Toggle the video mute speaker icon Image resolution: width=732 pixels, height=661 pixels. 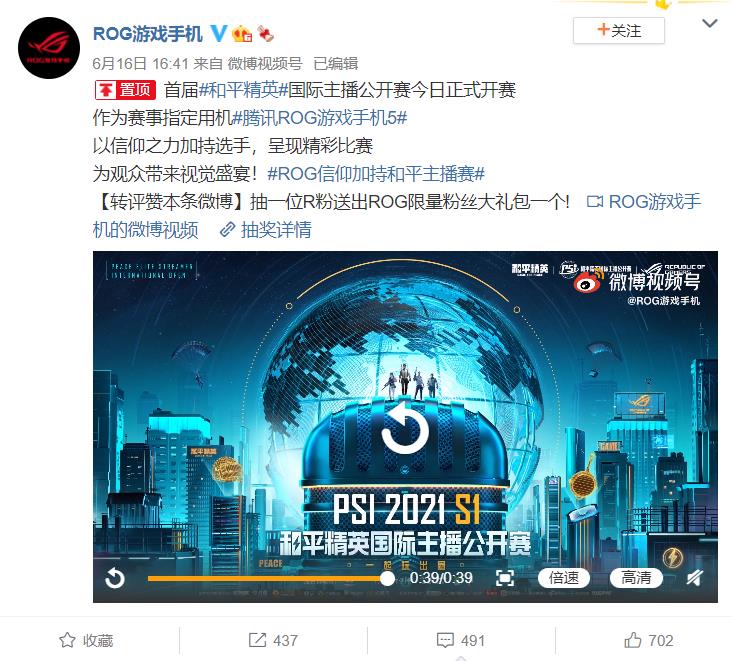pyautogui.click(x=695, y=578)
